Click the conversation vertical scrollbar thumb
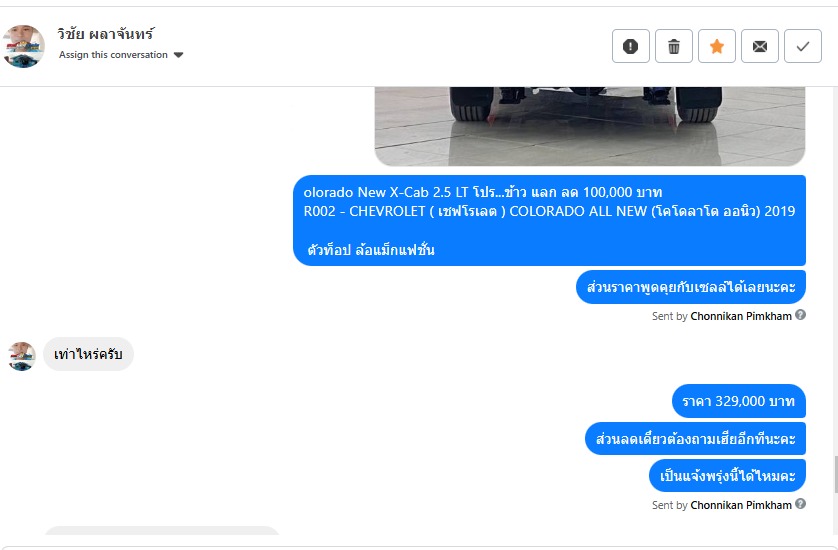Image resolution: width=838 pixels, height=550 pixels. 835,474
